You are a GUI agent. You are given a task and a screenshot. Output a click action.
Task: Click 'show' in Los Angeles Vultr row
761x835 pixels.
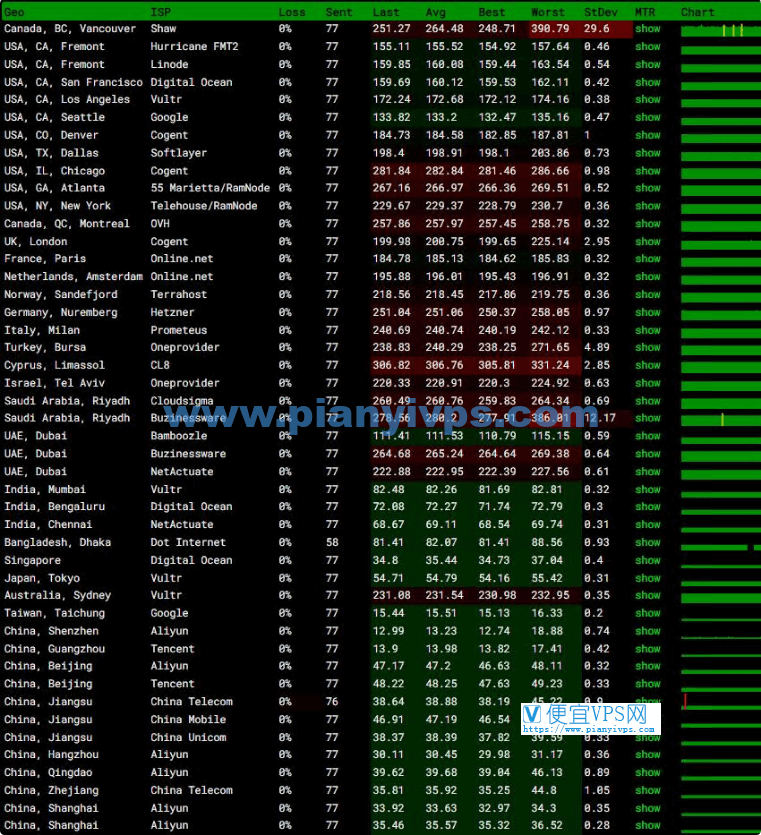(x=648, y=100)
